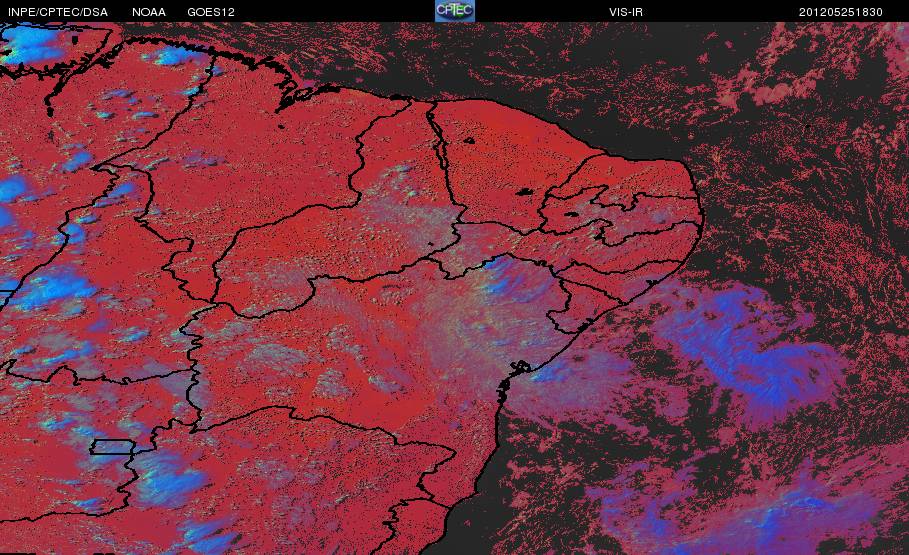Click the largest black reservoir spot inland

[526, 191]
